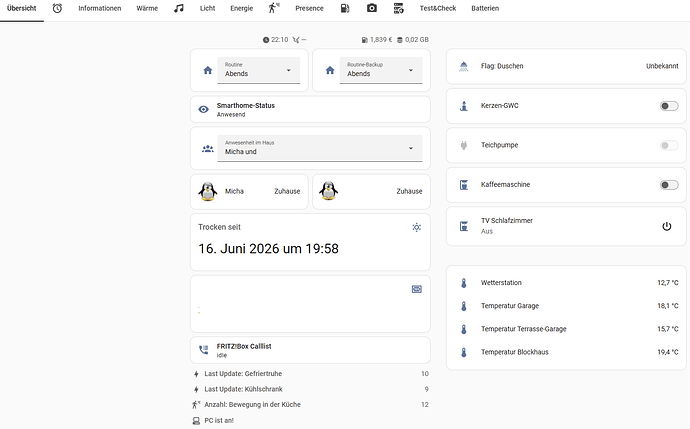Click the Temperatur Blockhaus value 19,4 °C
This screenshot has height=429, width=690.
point(668,352)
